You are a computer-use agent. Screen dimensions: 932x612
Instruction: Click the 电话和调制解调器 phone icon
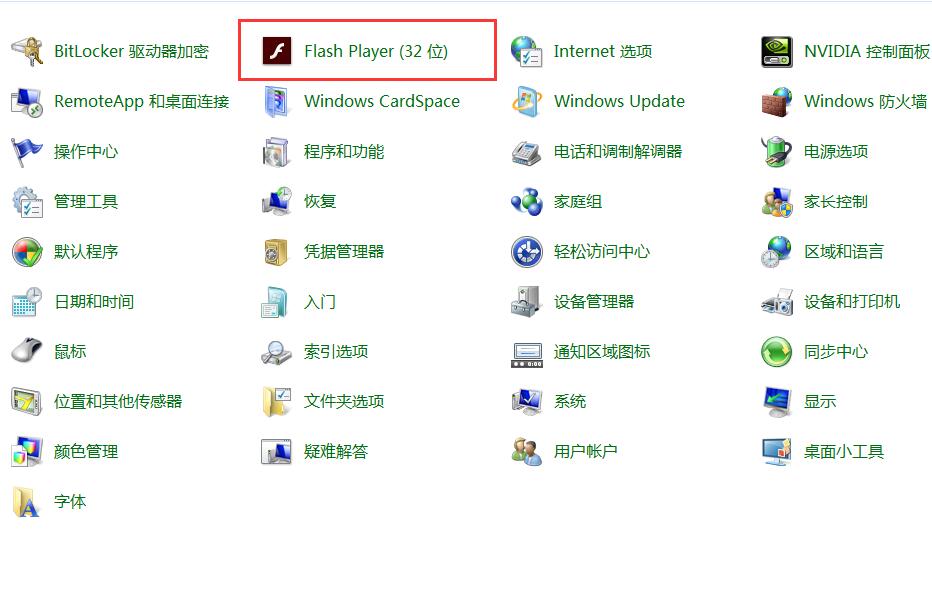(x=527, y=152)
